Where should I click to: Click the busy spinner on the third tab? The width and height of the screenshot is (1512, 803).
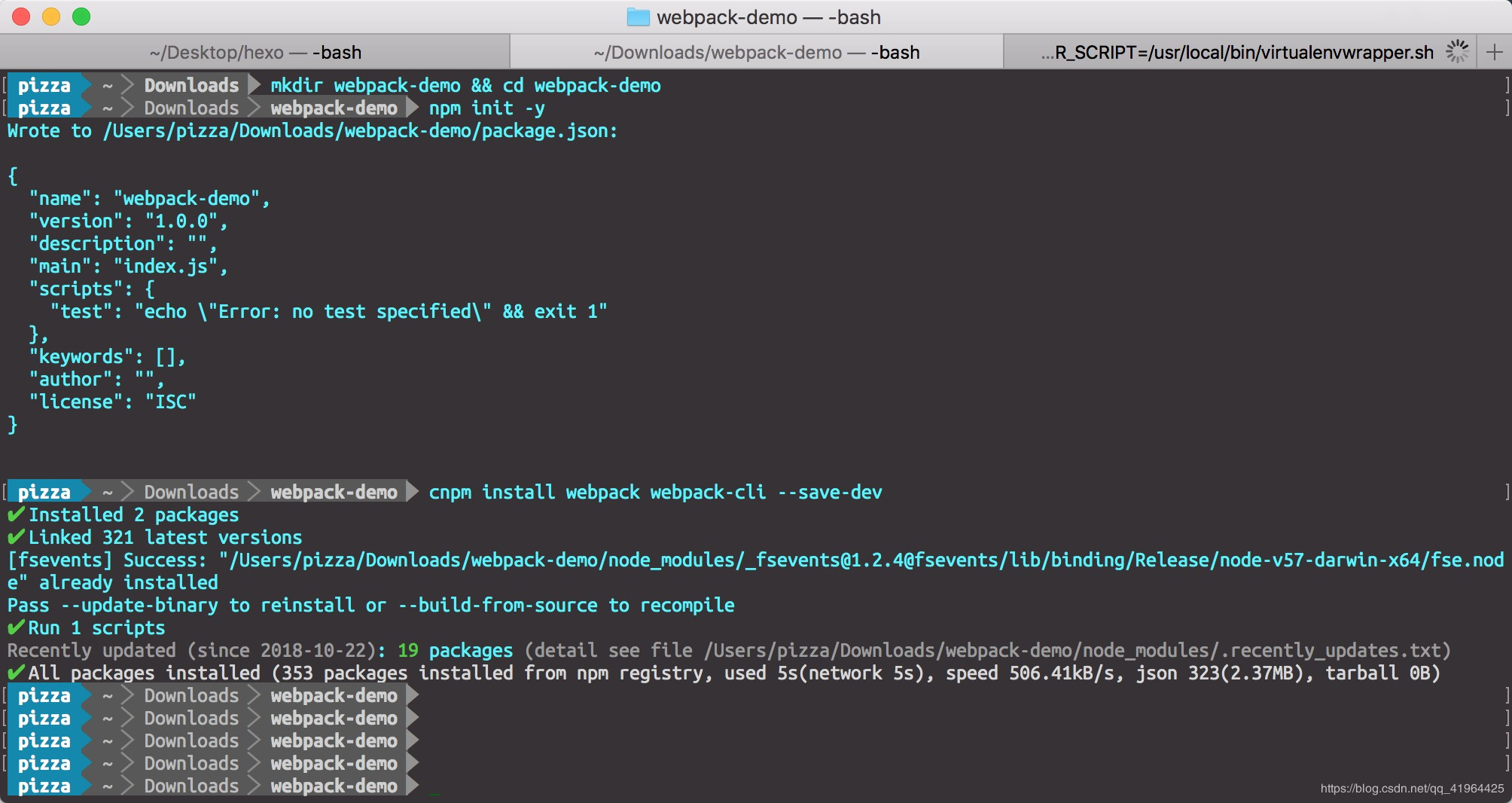click(x=1458, y=52)
